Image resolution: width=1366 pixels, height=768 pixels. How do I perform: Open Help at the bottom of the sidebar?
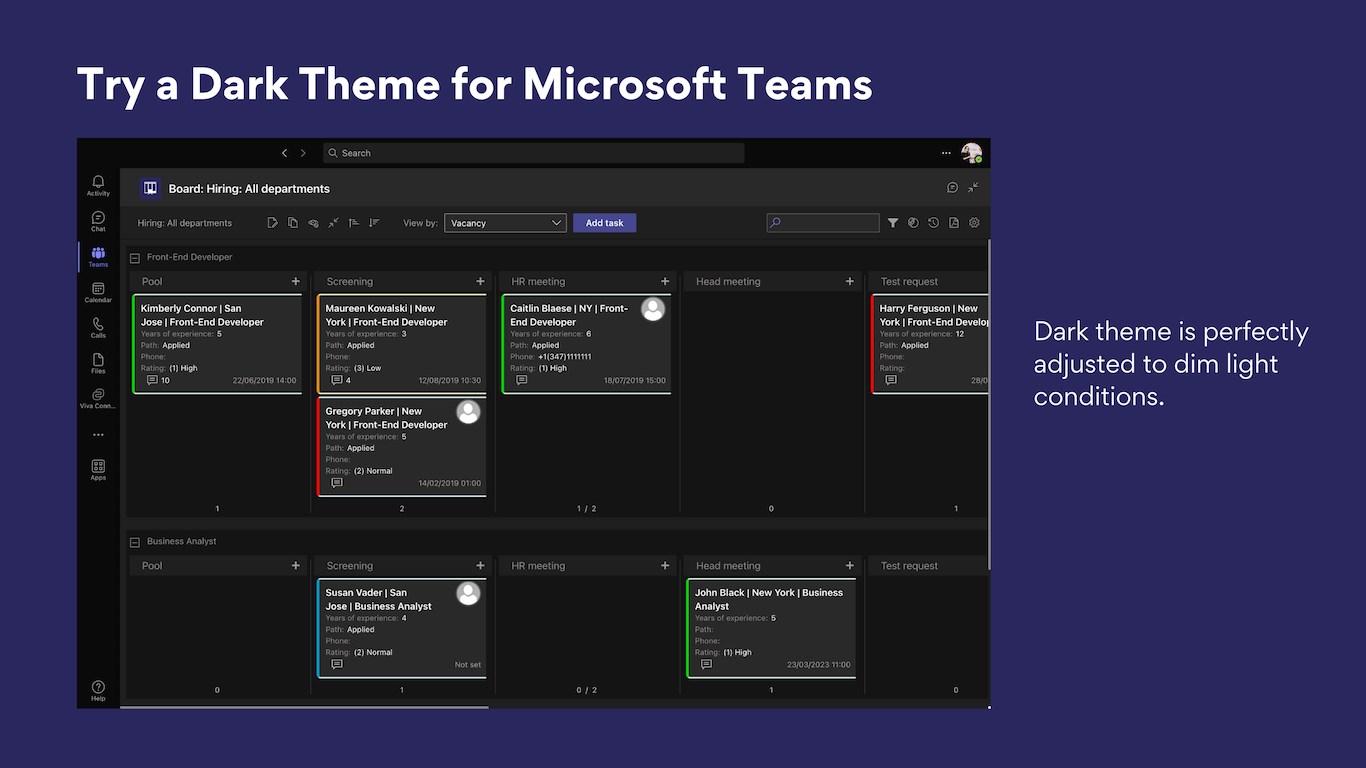[98, 691]
